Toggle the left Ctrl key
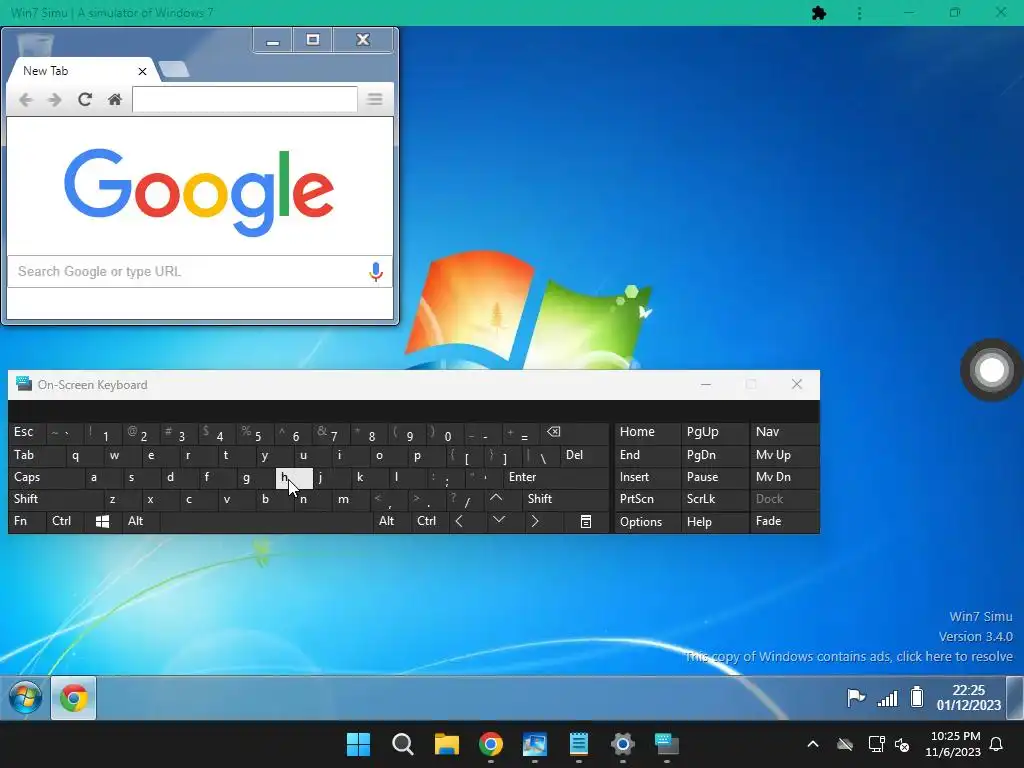Screen dimensions: 1024x768 65,521
